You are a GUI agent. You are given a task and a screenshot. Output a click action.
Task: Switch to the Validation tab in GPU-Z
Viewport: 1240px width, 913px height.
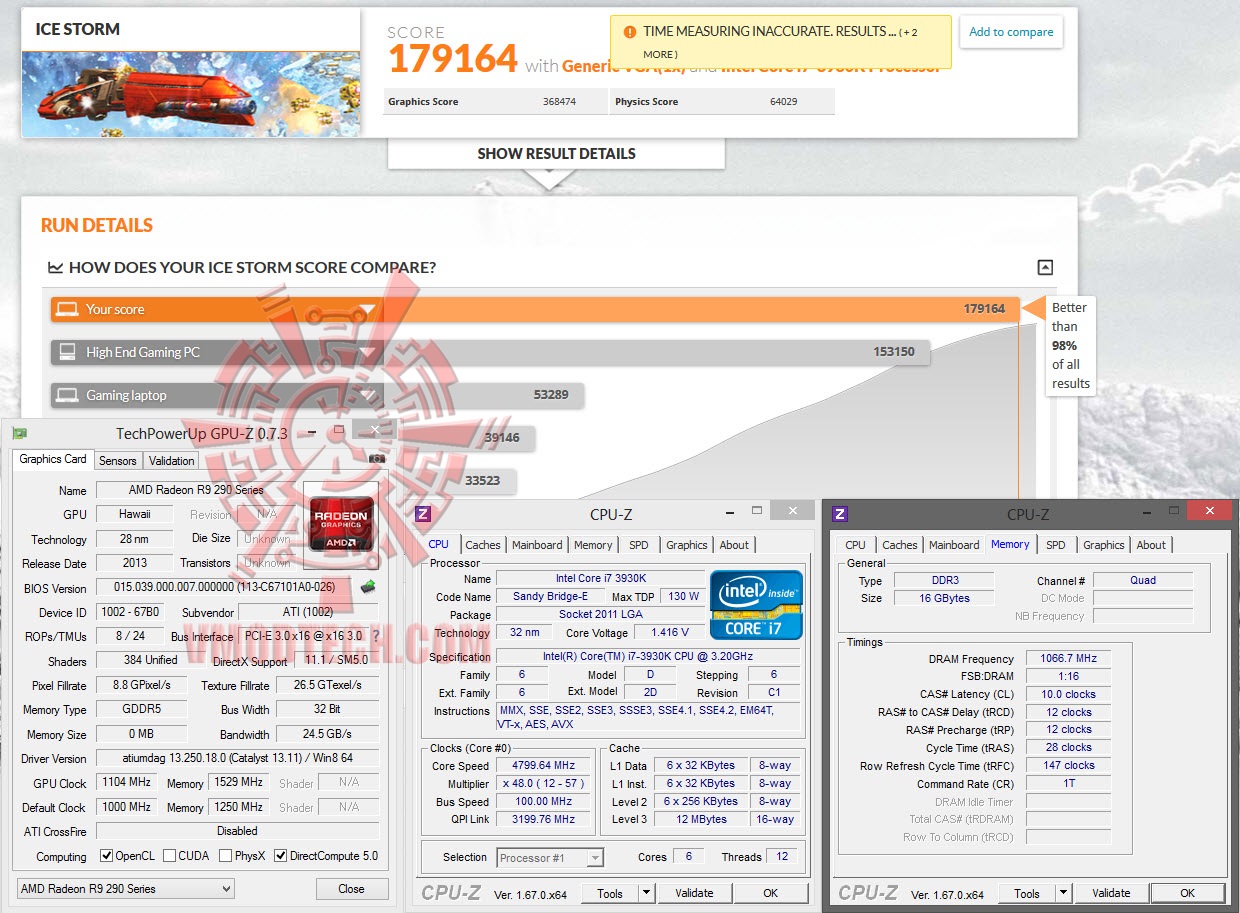[x=172, y=461]
